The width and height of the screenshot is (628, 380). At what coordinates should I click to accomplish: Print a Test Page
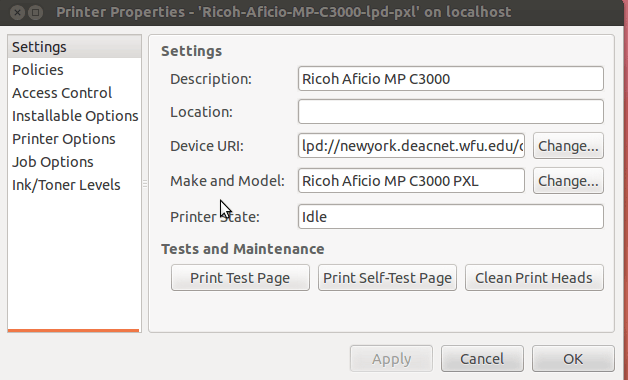(x=240, y=277)
